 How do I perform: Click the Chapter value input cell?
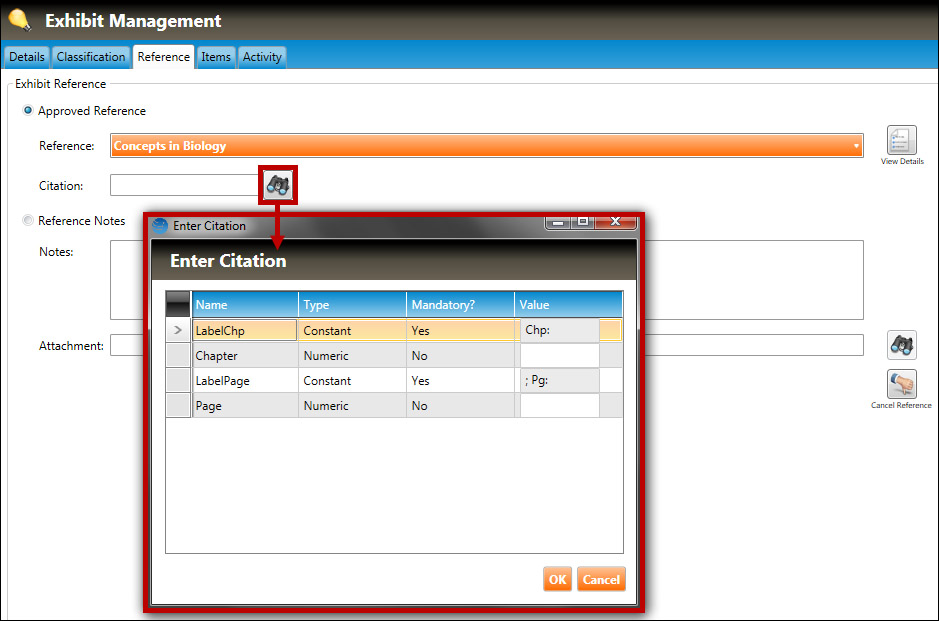click(559, 356)
